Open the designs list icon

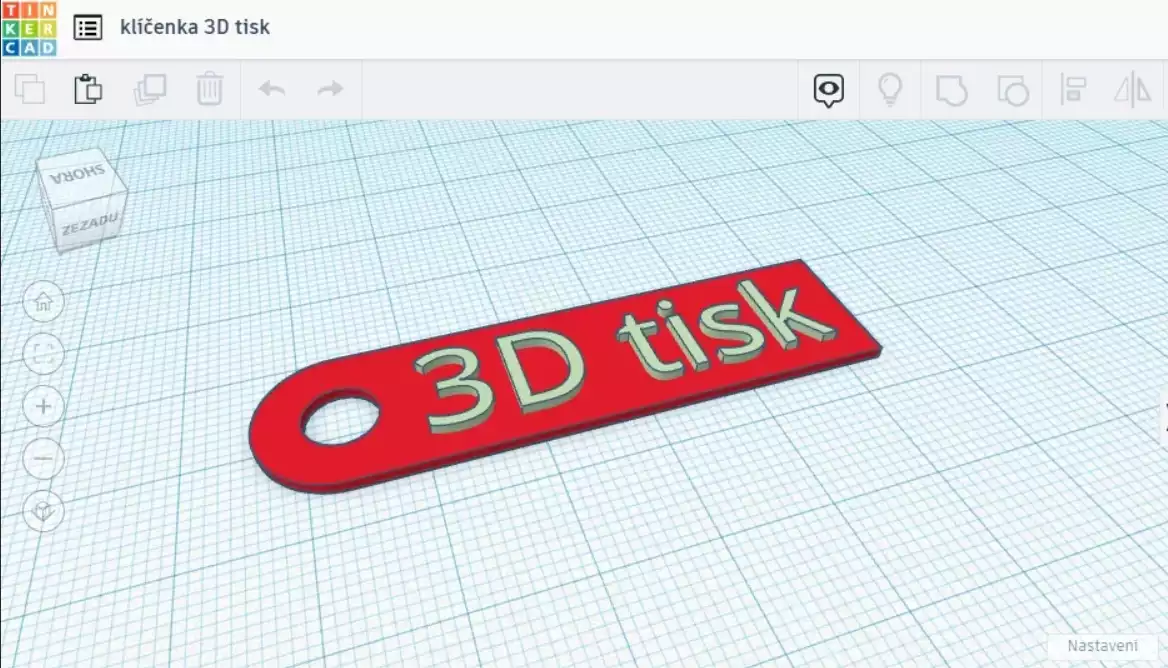[x=88, y=28]
